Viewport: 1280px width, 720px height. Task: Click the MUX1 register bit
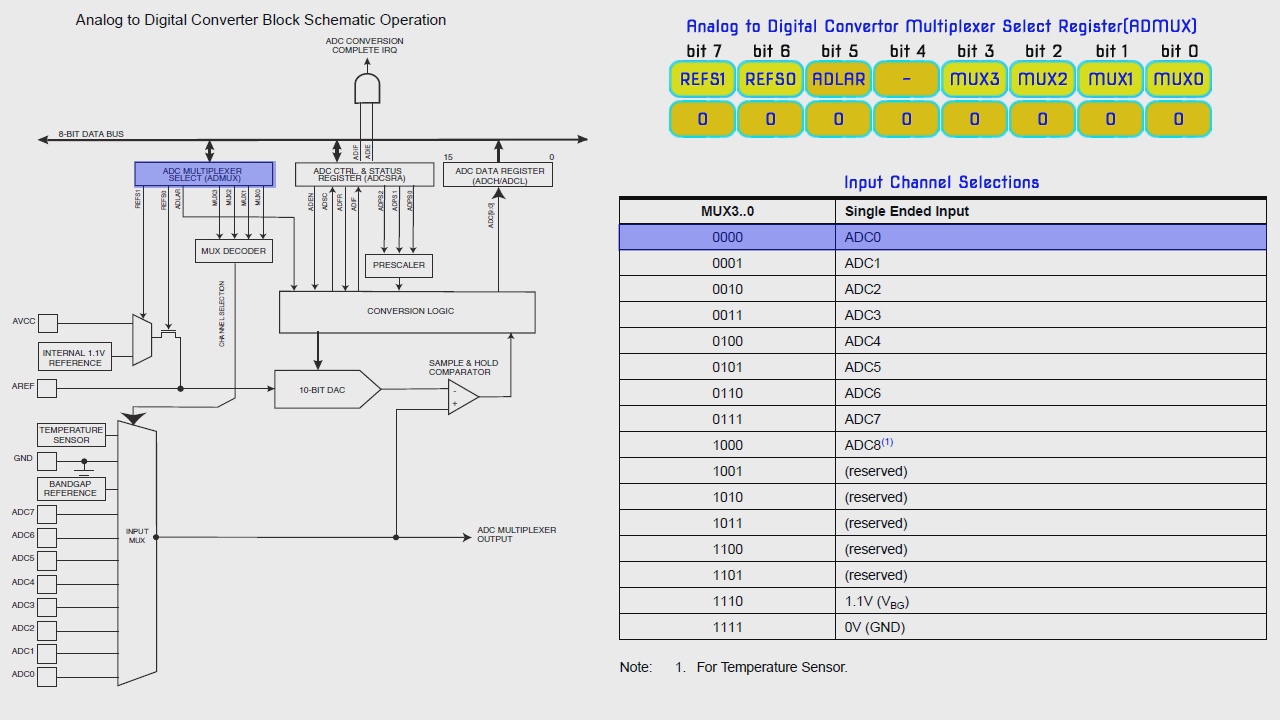click(x=1110, y=79)
